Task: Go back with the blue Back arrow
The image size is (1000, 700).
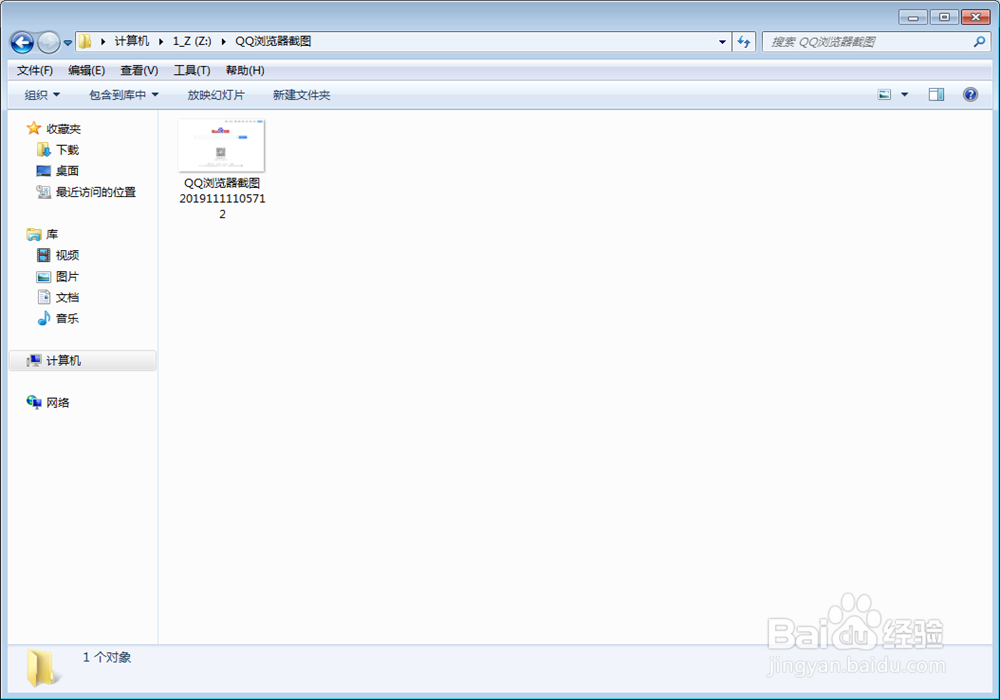Action: coord(22,43)
